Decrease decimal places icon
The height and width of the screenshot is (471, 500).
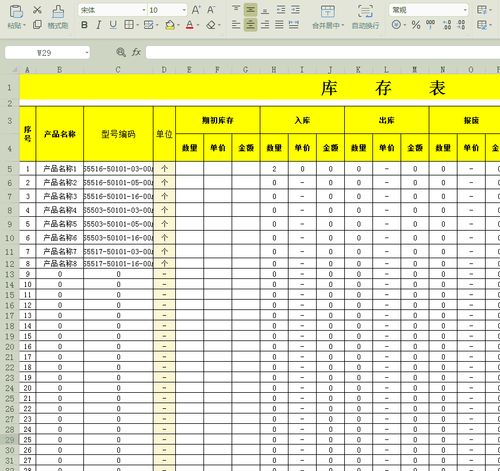pyautogui.click(x=461, y=25)
